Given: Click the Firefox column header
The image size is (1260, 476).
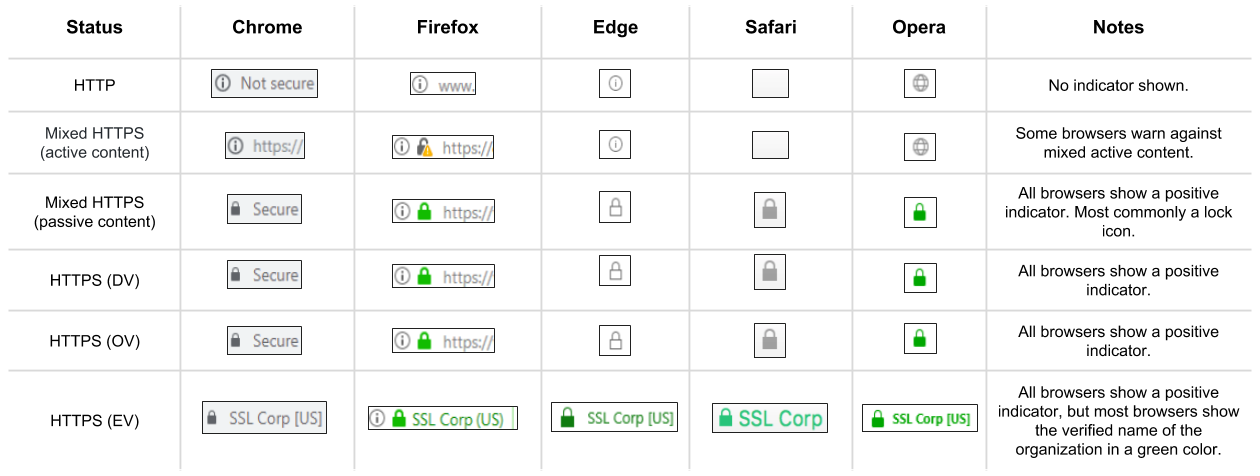Looking at the screenshot, I should (x=447, y=28).
